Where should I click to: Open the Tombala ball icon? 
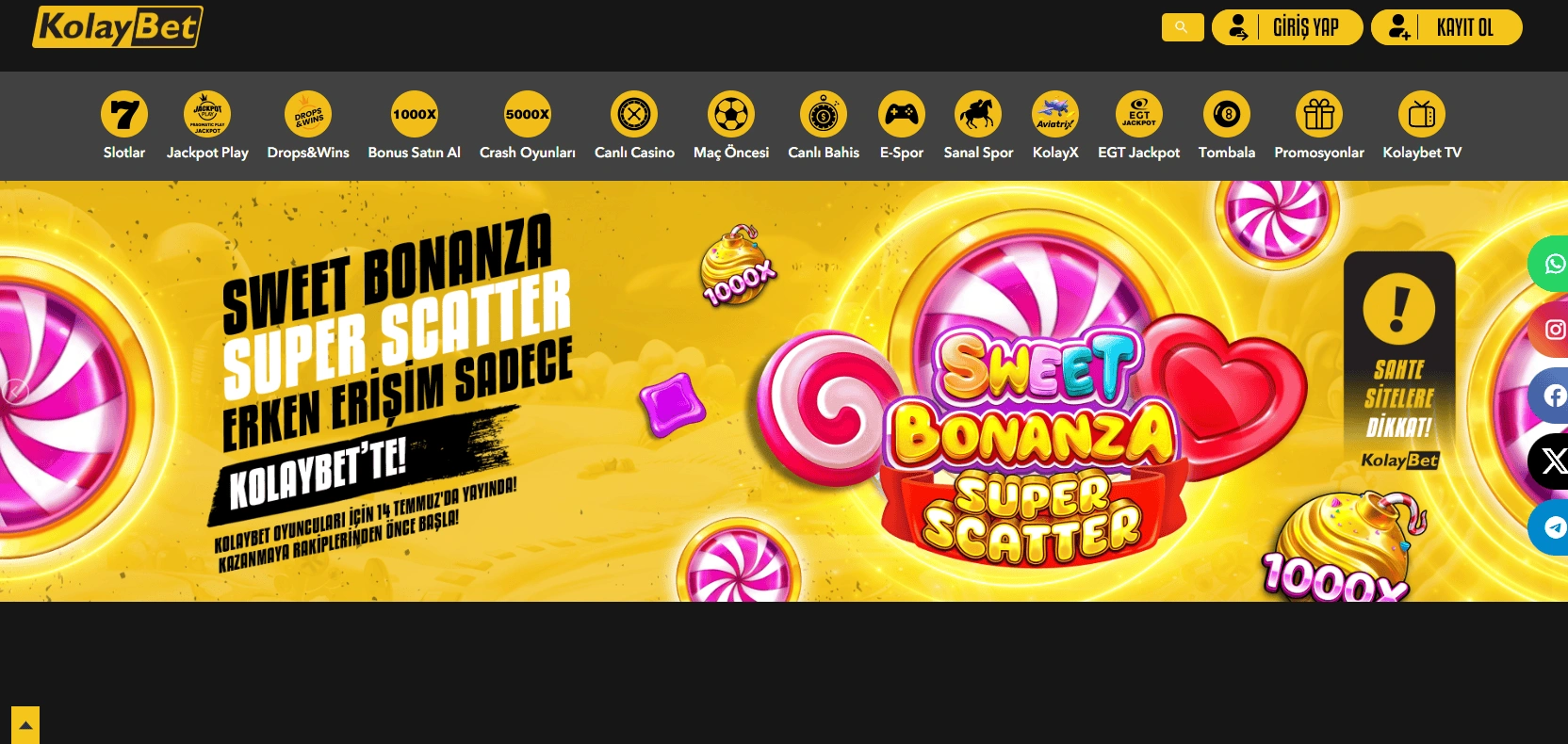click(x=1227, y=114)
